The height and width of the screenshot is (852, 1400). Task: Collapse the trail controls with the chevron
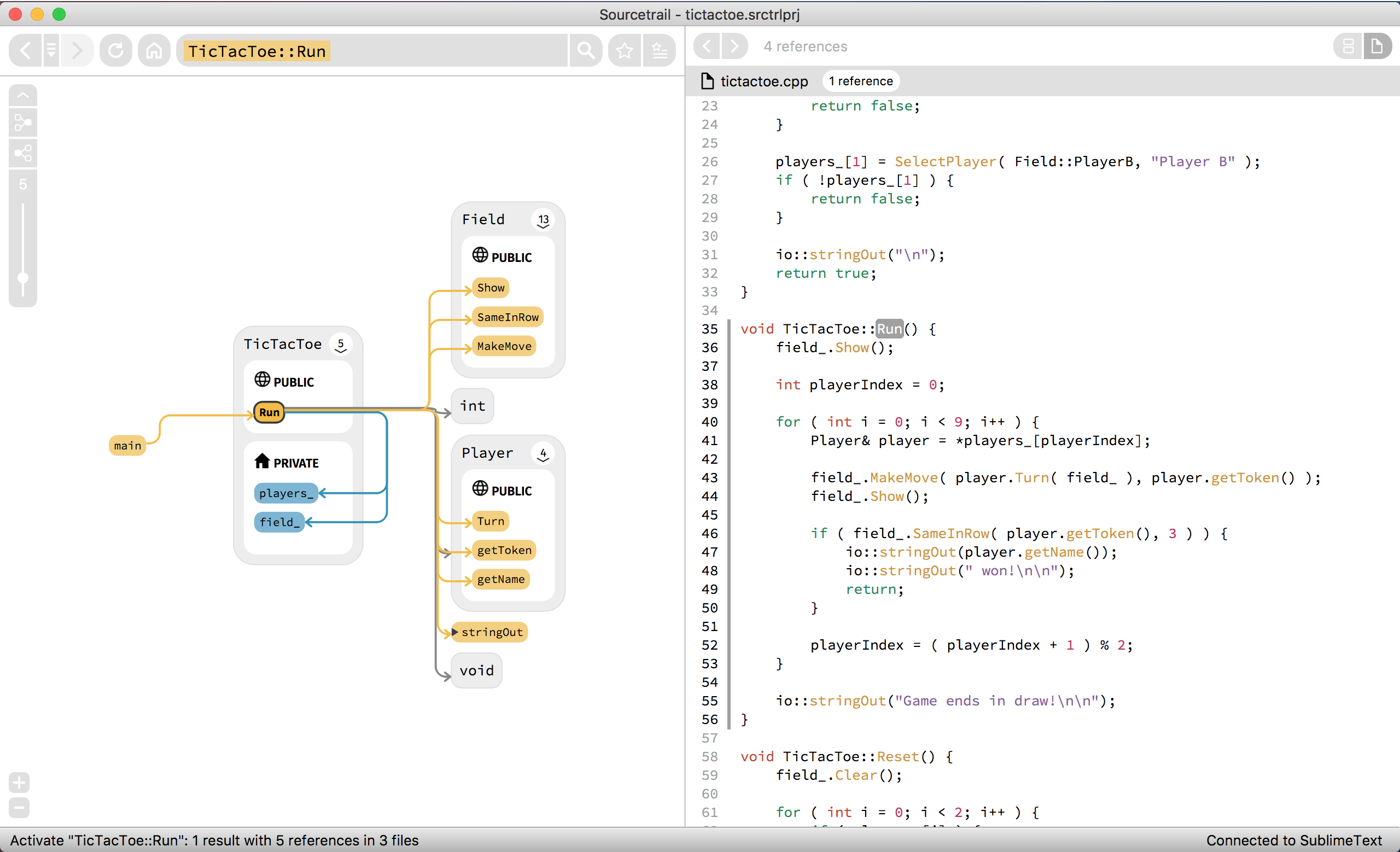pos(23,95)
